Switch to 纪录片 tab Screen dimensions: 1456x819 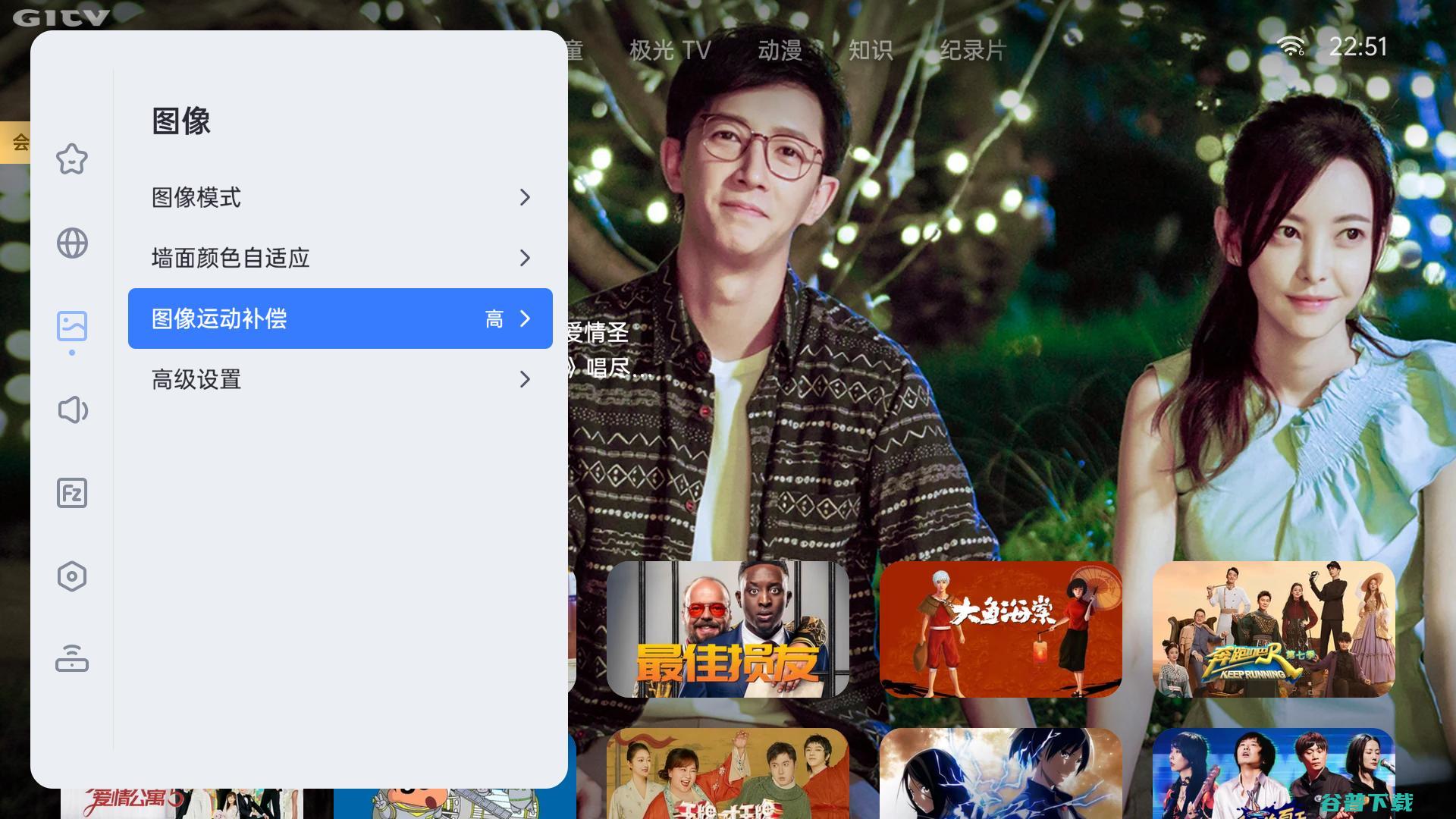[x=973, y=51]
